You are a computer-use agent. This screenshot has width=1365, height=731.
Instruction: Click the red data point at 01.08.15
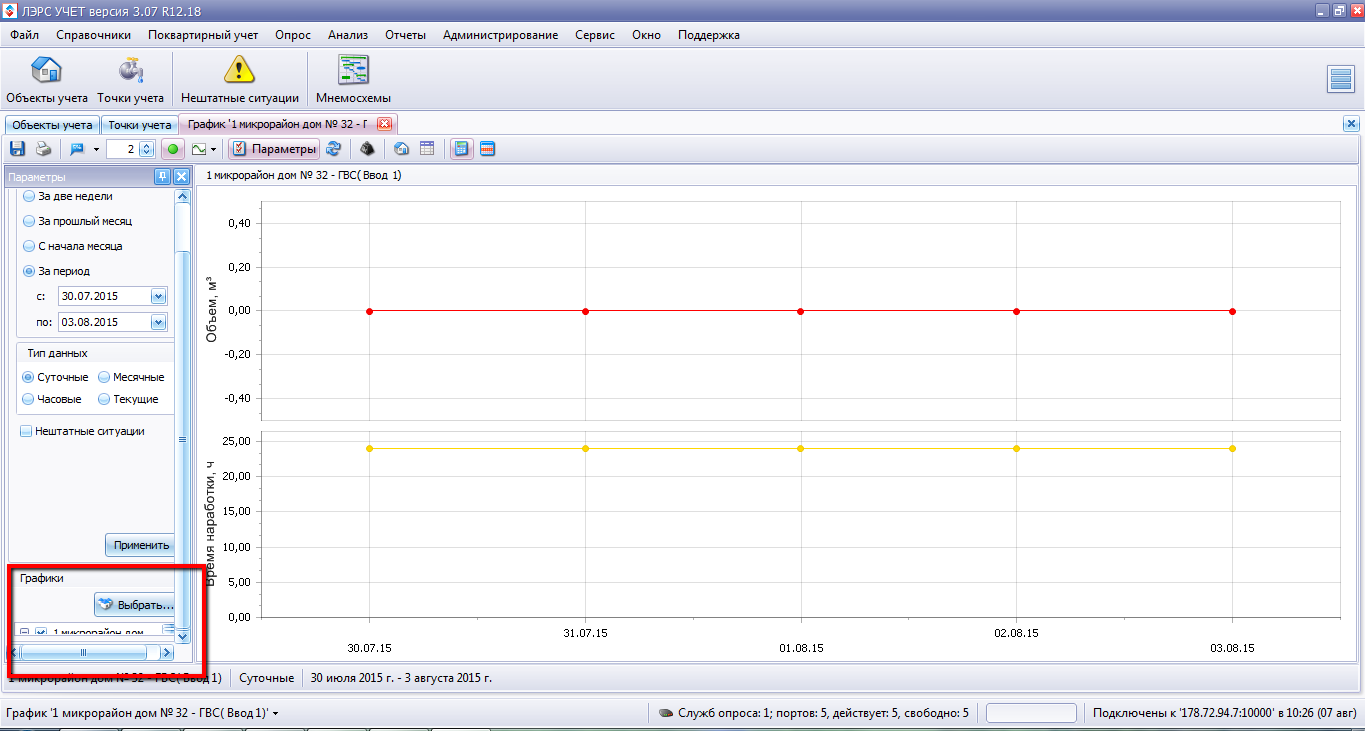(801, 311)
